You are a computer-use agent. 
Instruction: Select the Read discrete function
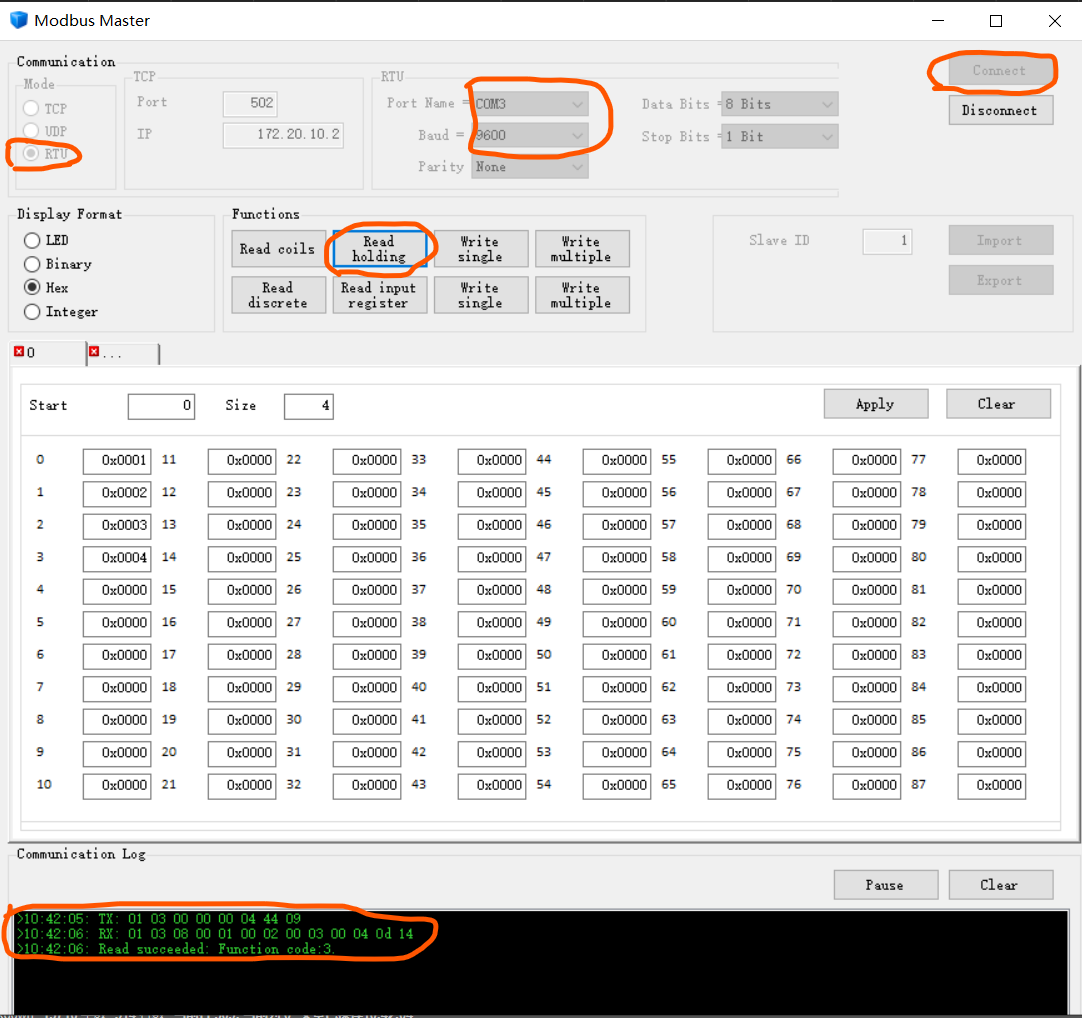pyautogui.click(x=277, y=294)
